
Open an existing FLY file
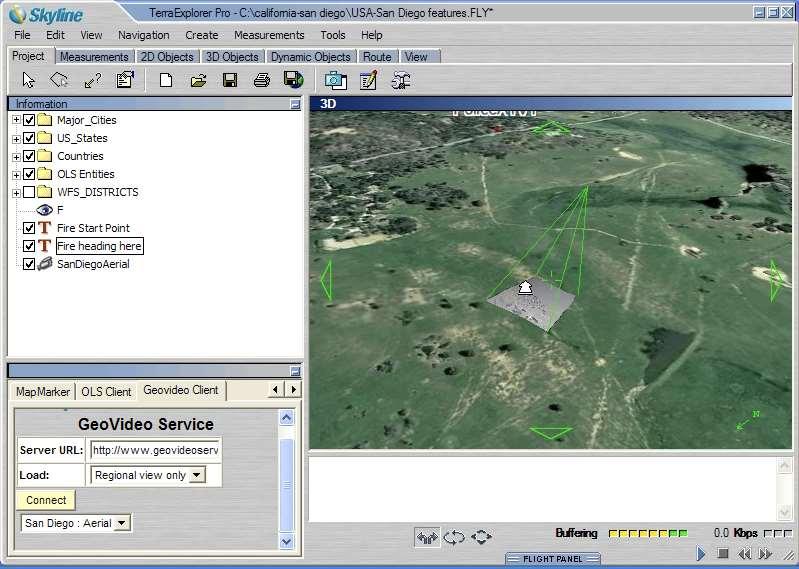pos(198,80)
